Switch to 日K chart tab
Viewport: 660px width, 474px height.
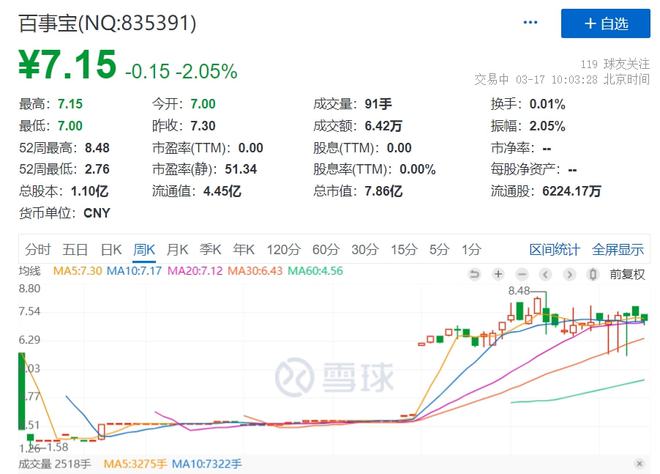[x=111, y=250]
